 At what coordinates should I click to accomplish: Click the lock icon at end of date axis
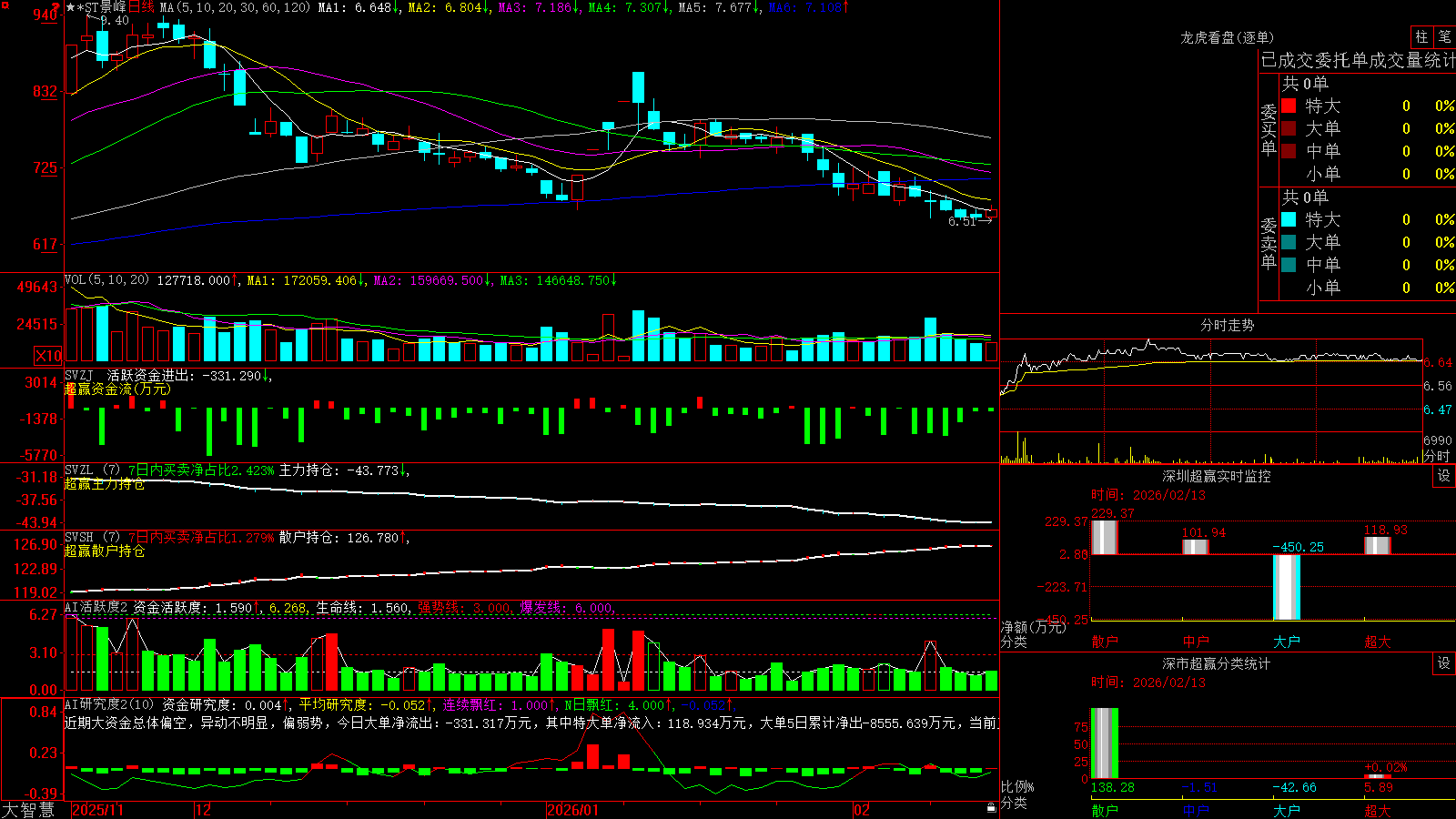pos(992,808)
